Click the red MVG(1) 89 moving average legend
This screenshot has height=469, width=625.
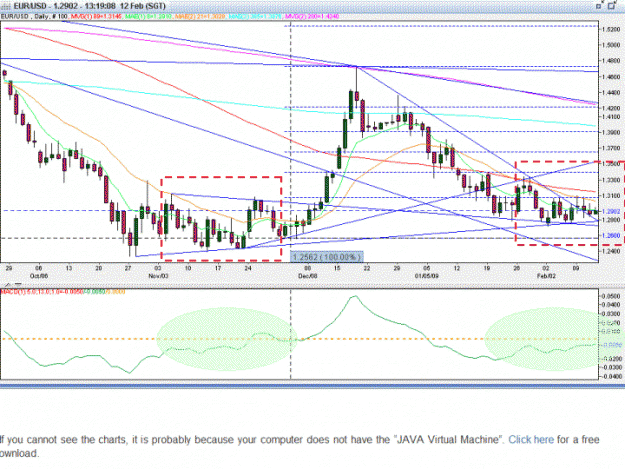[x=97, y=16]
